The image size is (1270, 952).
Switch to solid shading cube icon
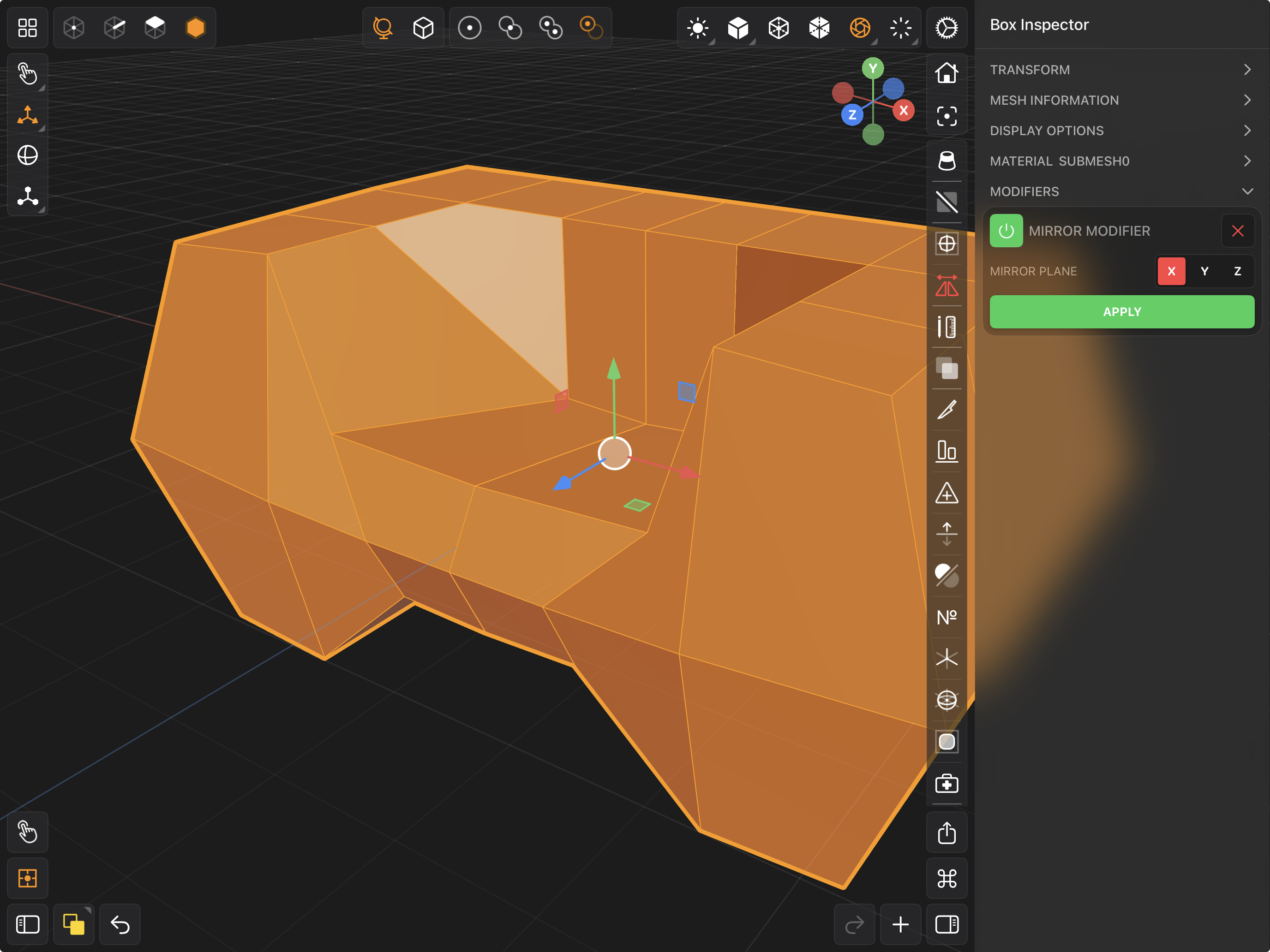point(738,28)
